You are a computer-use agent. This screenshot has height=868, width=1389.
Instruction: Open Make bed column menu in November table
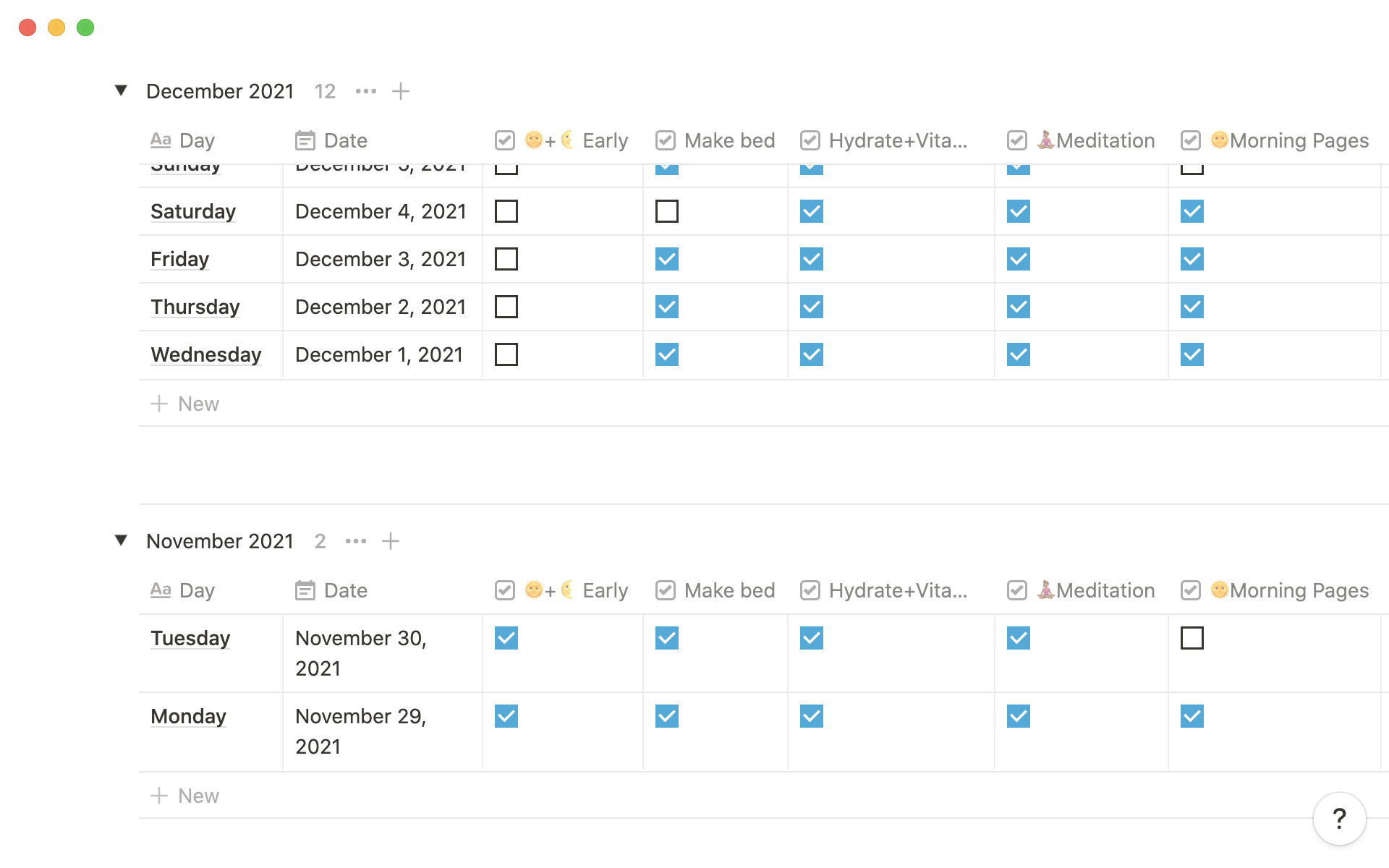tap(729, 590)
